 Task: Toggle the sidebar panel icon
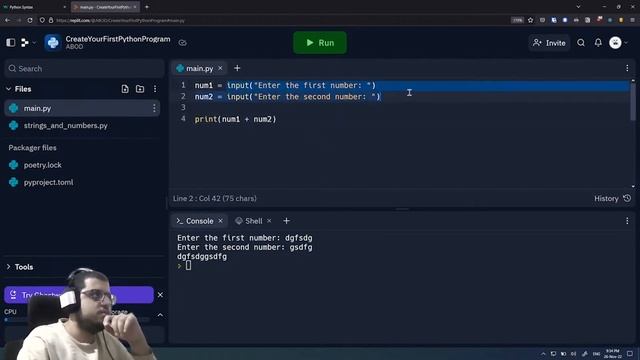click(x=11, y=42)
